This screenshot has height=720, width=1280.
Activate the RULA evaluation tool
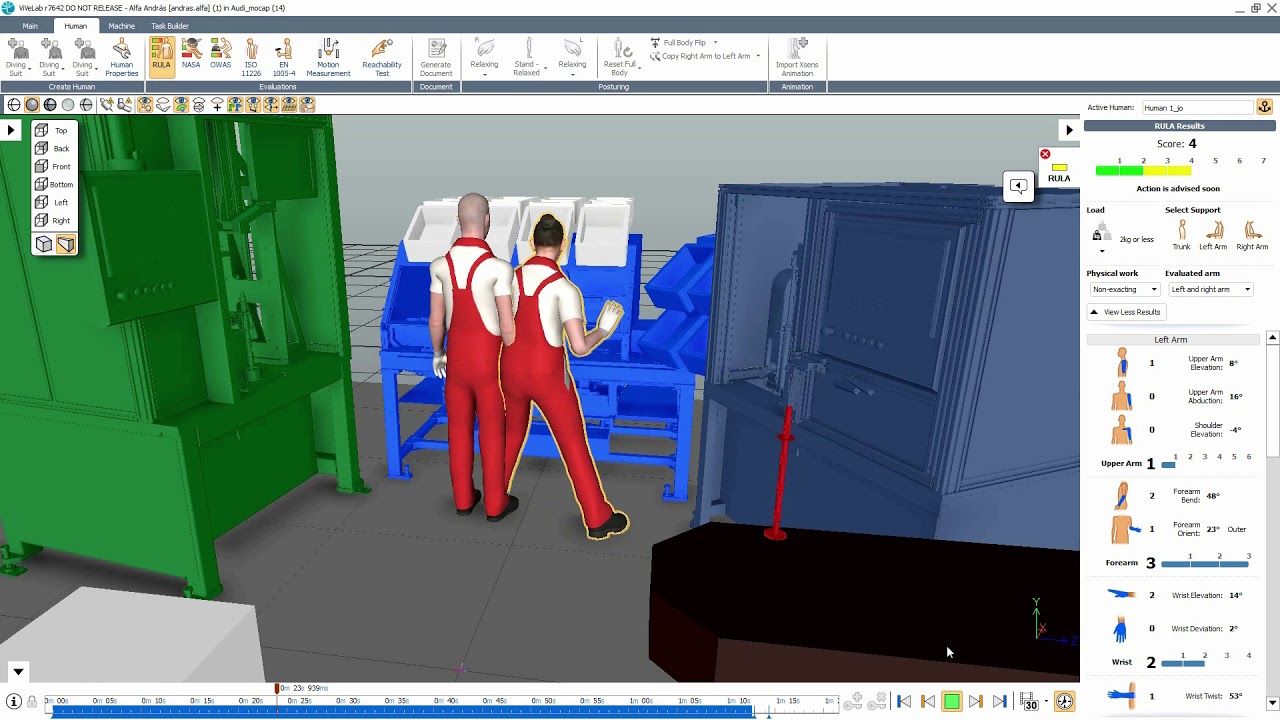click(161, 56)
